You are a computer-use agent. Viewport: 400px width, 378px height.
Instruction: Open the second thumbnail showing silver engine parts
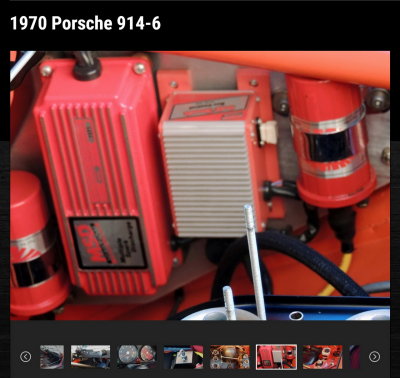pos(90,357)
